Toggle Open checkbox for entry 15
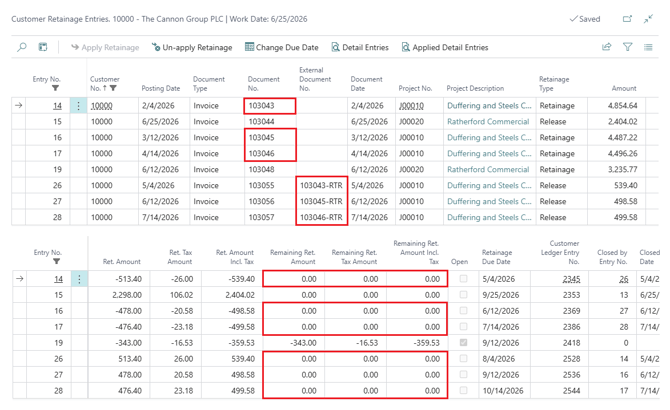Viewport: 670px width, 410px height. pos(463,295)
